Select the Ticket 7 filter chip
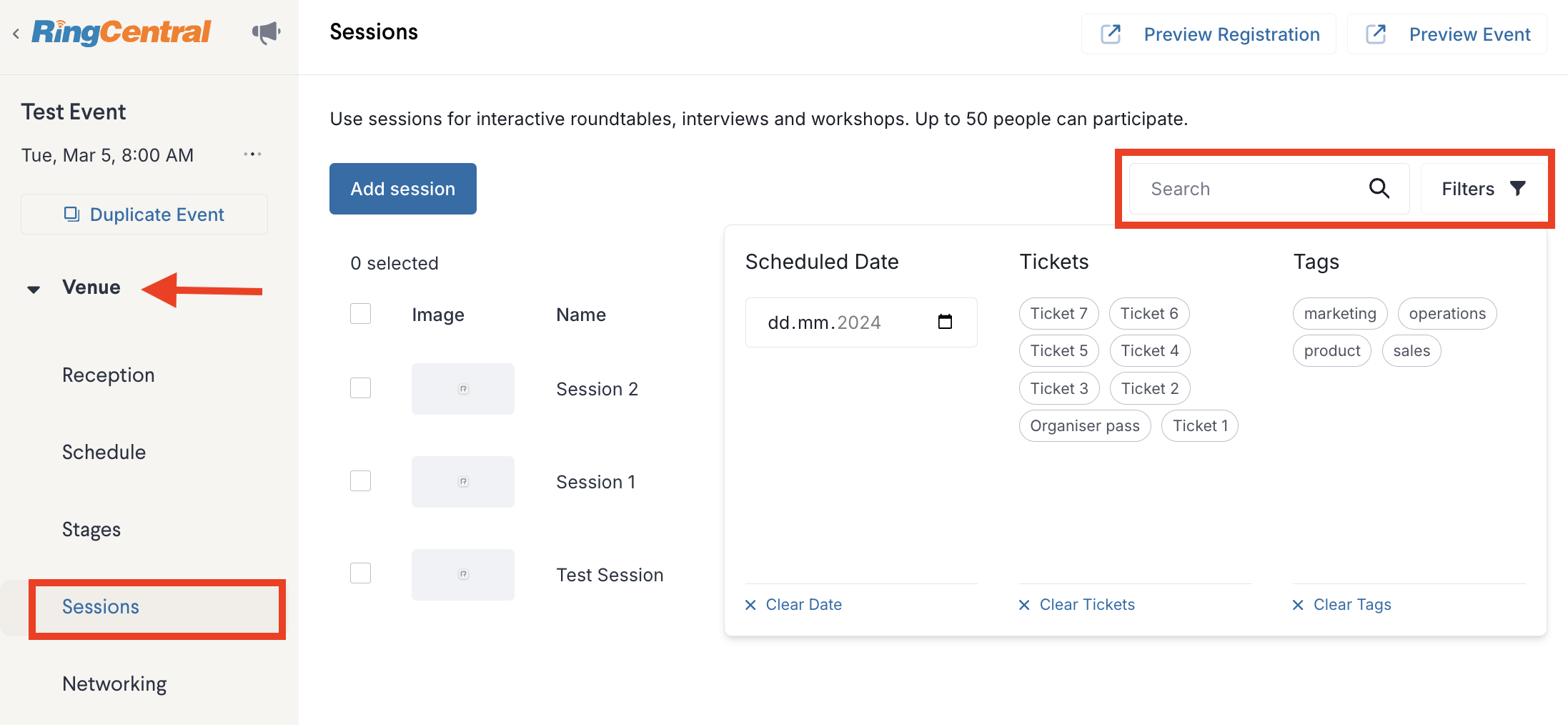 tap(1058, 313)
